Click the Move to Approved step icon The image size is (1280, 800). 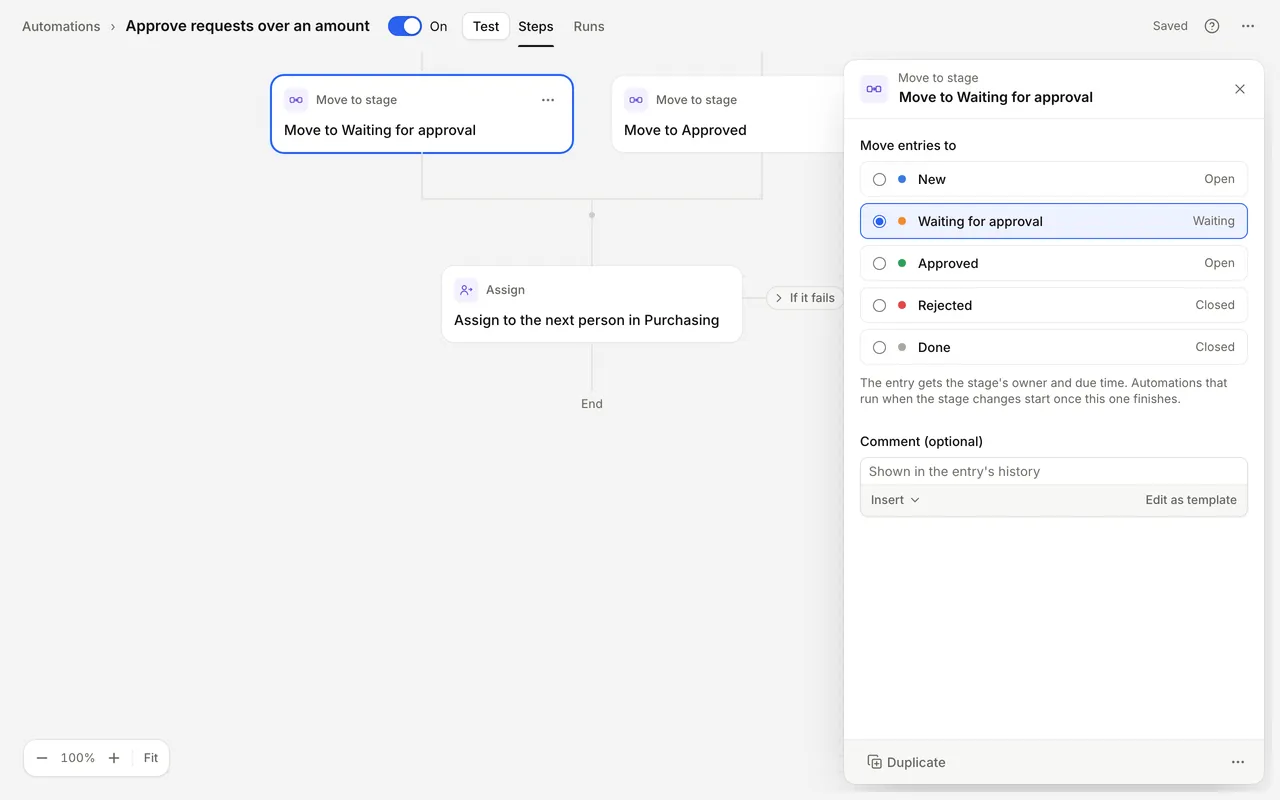pos(636,100)
